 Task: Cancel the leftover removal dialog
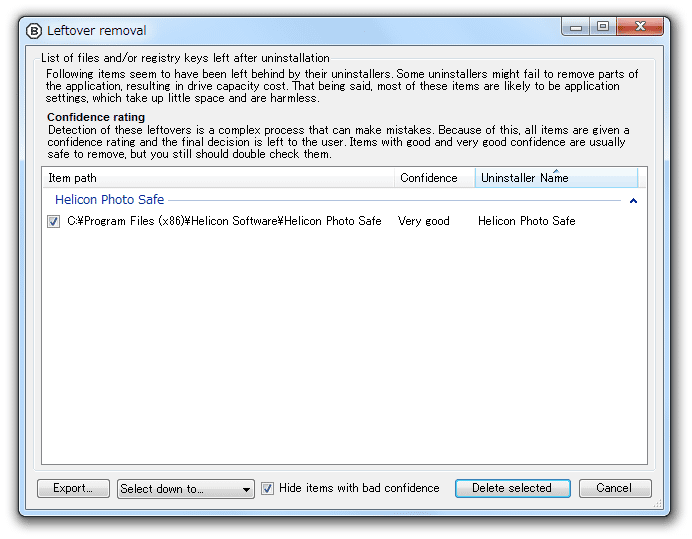coord(615,488)
